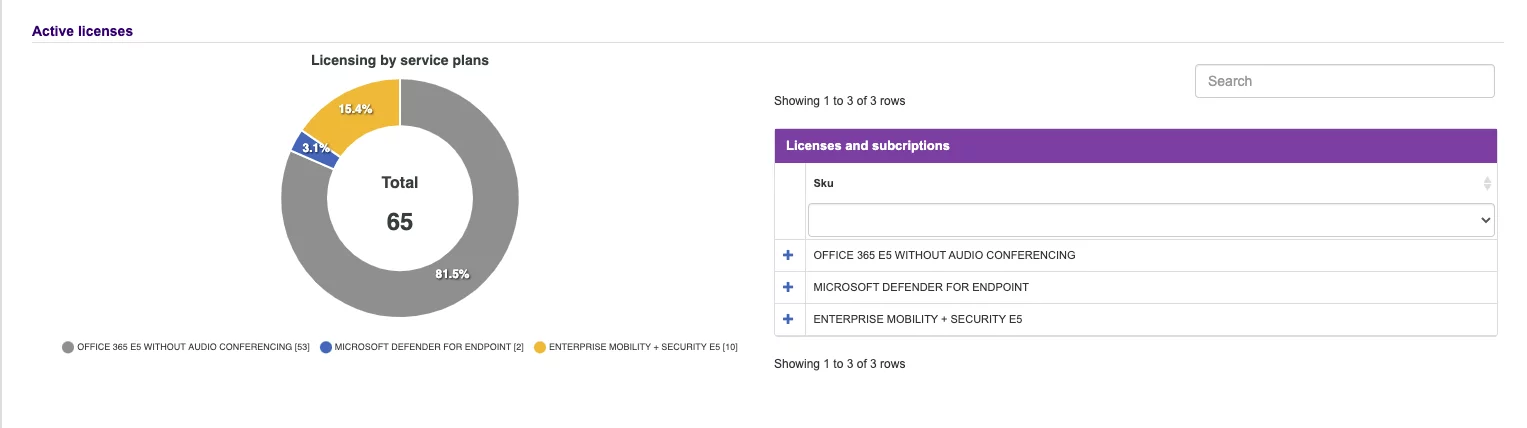
Task: Toggle Enterprise Mobility legend yellow dot
Action: click(x=540, y=347)
